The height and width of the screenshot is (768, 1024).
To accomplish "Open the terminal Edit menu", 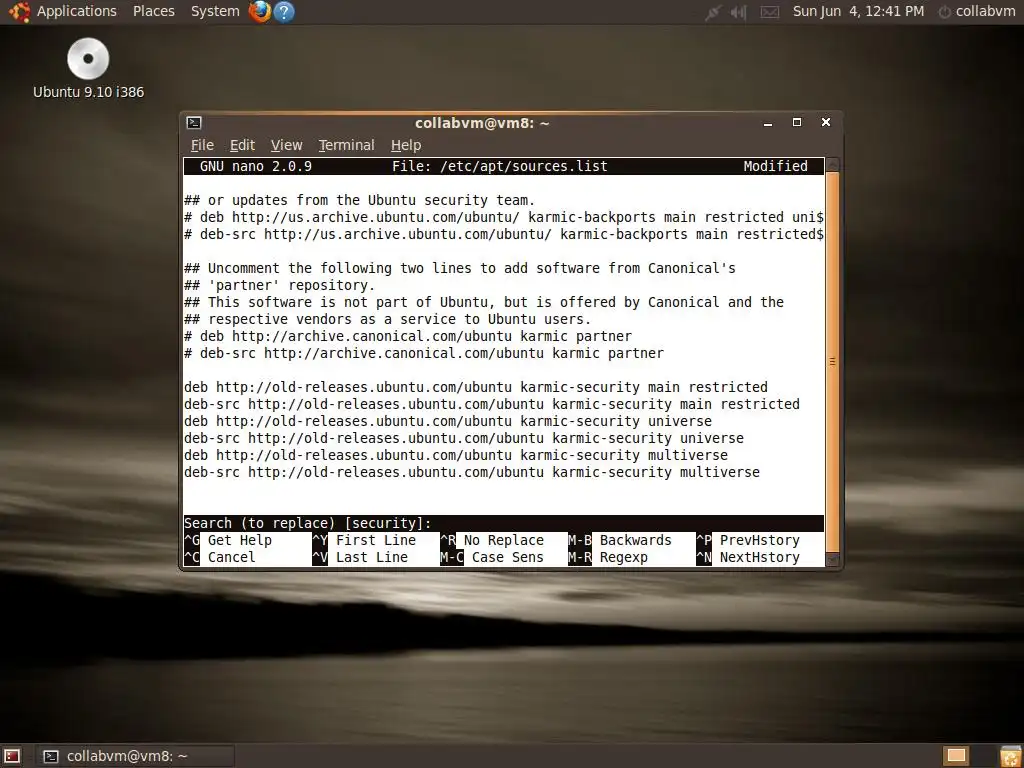I will [242, 145].
